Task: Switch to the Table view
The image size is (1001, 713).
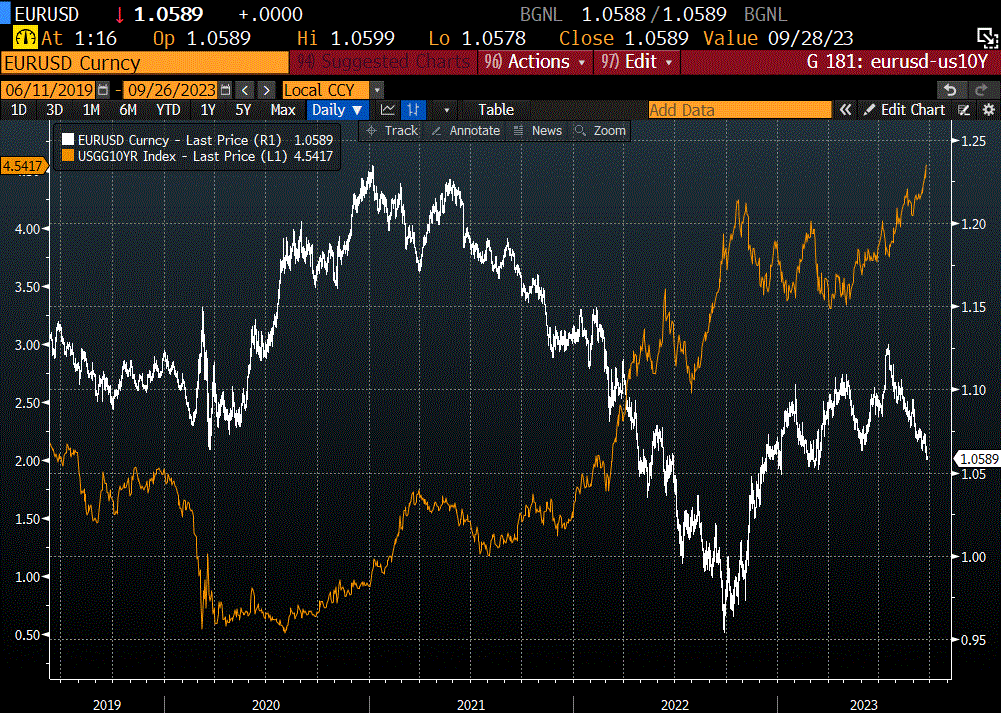Action: pos(496,110)
